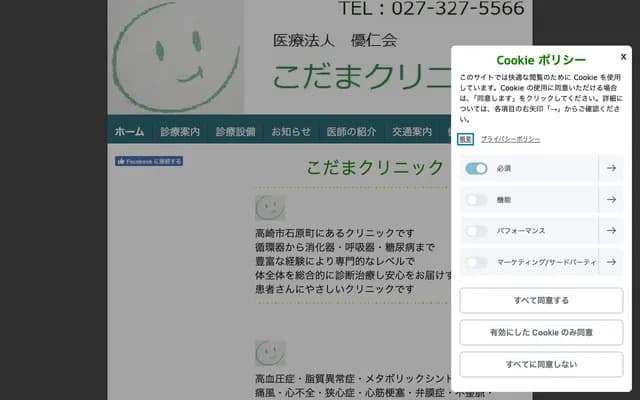This screenshot has height=400, width=640.
Task: Toggle the 必須 cookie switch
Action: point(476,169)
